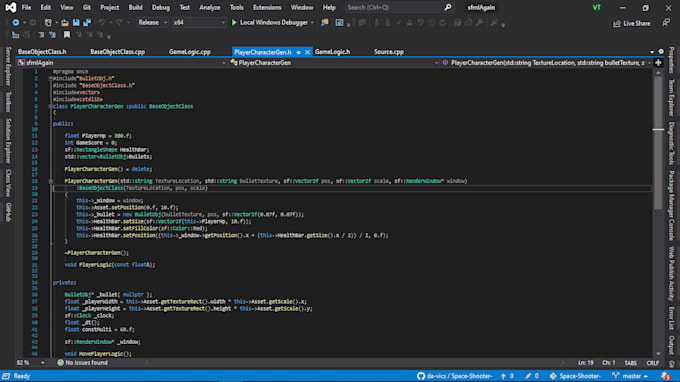Open the Error List side tab

pyautogui.click(x=671, y=319)
